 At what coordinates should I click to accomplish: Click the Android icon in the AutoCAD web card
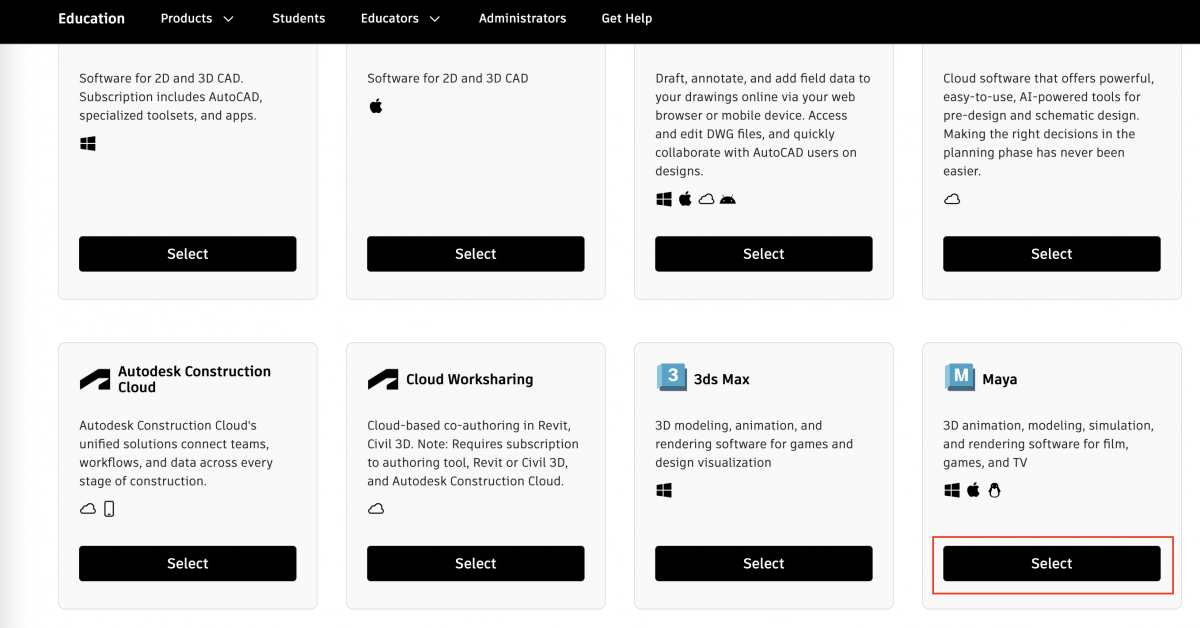727,199
